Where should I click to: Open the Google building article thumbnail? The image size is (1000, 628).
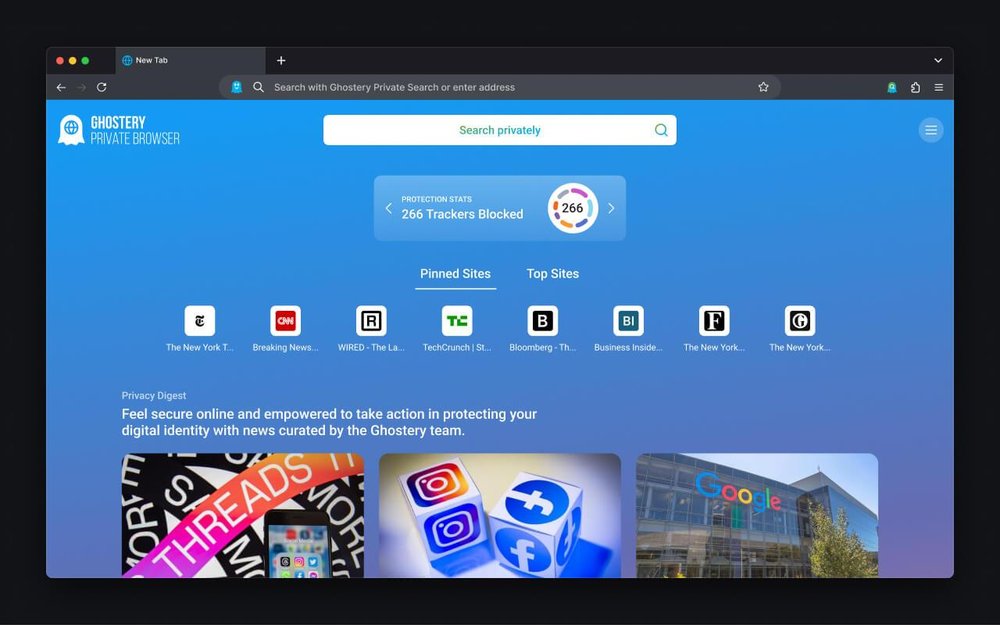[757, 516]
